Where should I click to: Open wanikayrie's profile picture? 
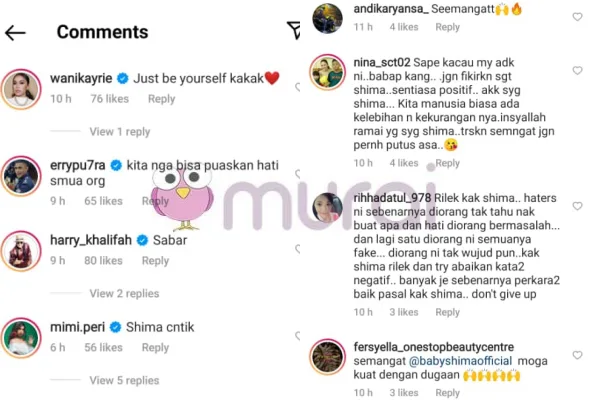(x=21, y=89)
